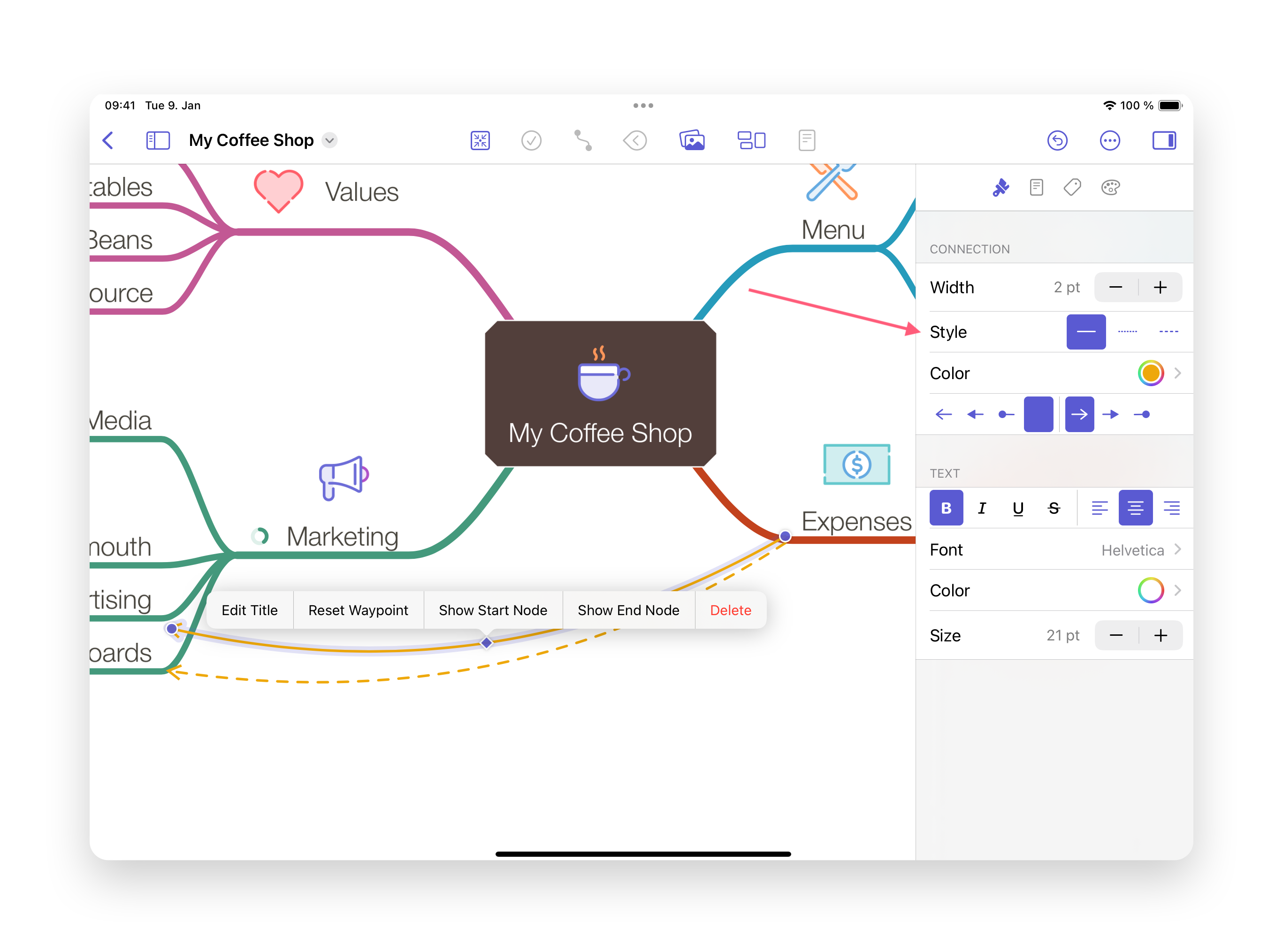Click the orange connection color swatch
Image resolution: width=1283 pixels, height=952 pixels.
coord(1151,373)
